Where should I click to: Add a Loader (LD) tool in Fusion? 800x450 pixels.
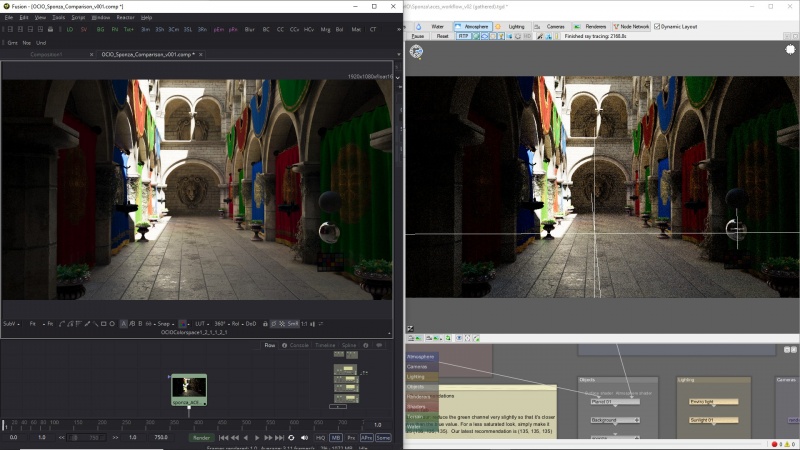[x=70, y=30]
